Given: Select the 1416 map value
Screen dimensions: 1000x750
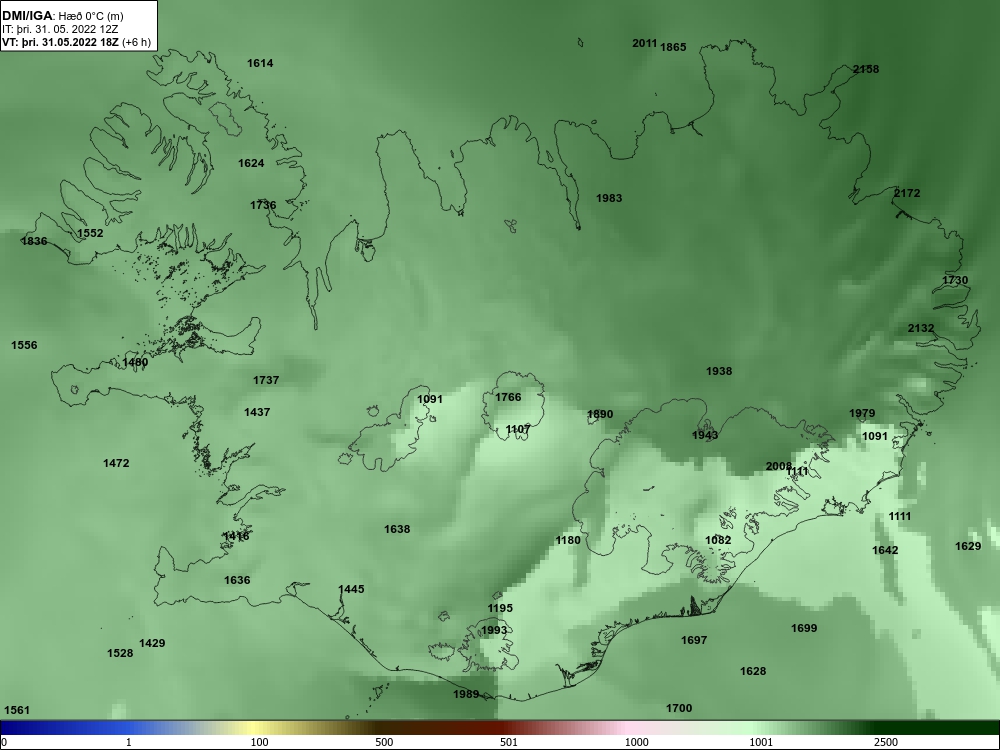Looking at the screenshot, I should pyautogui.click(x=236, y=537).
